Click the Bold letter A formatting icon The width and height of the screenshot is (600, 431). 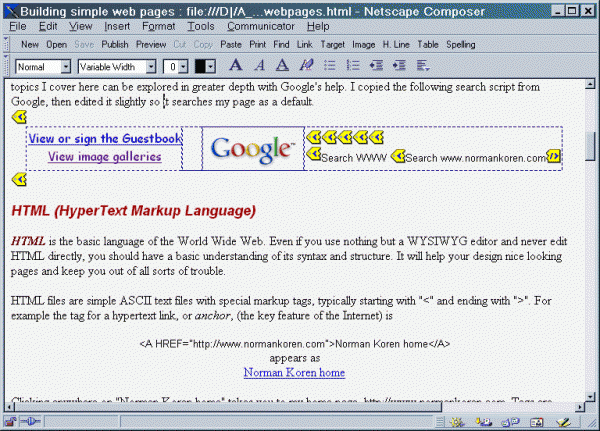[x=235, y=66]
